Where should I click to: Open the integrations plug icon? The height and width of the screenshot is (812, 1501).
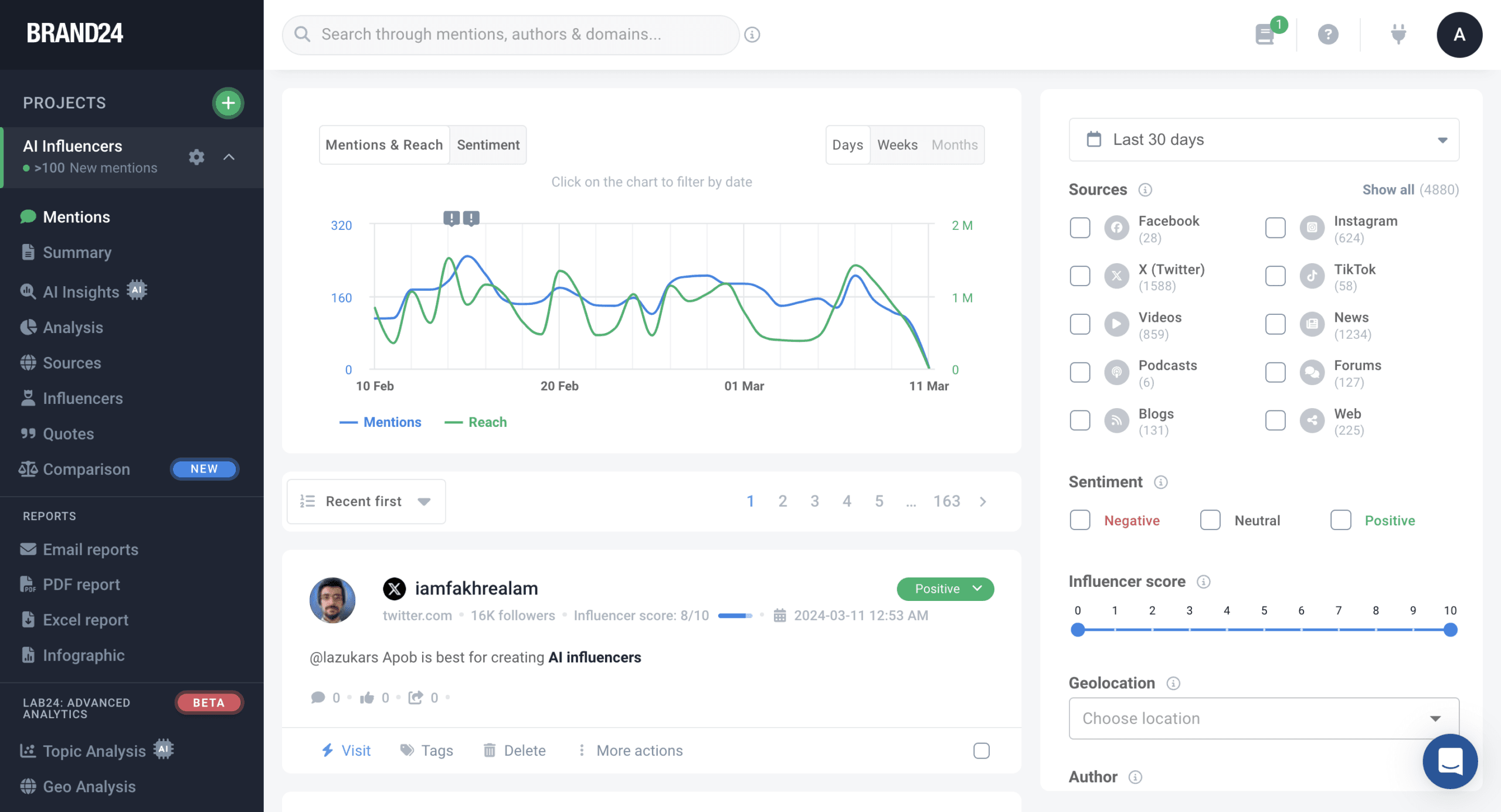click(x=1398, y=34)
